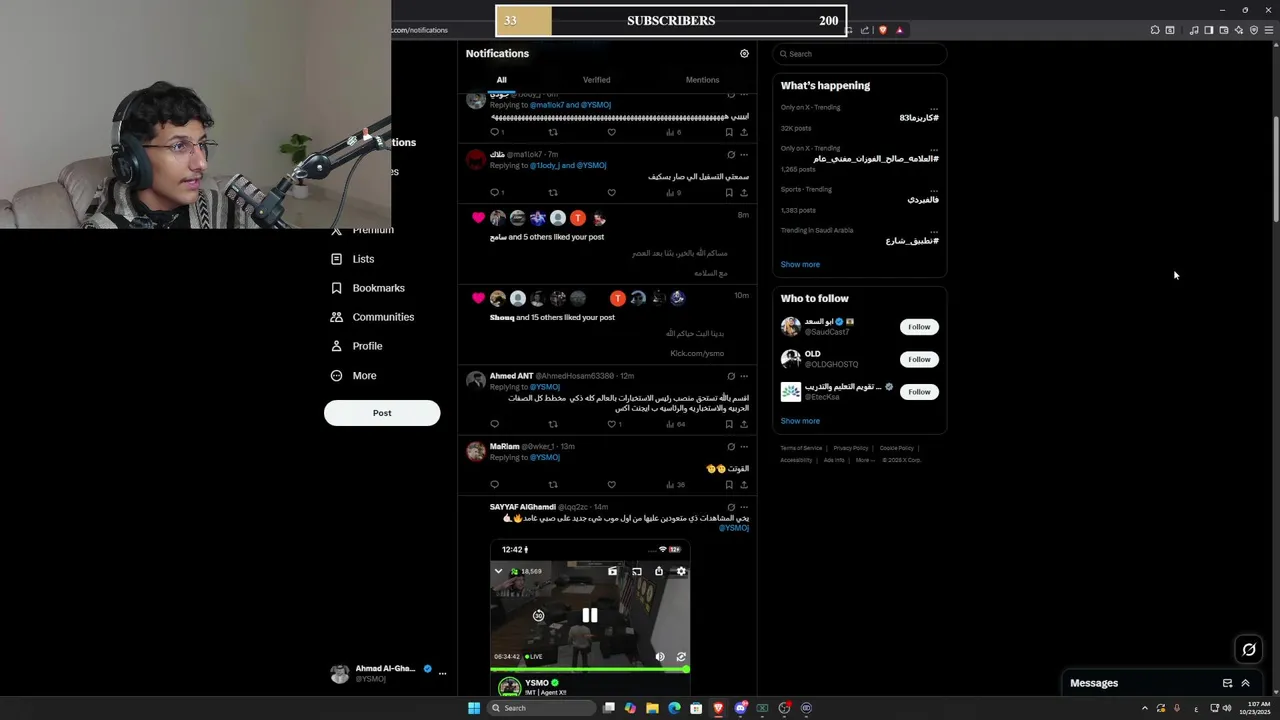Open File Explorer from the taskbar

pos(652,708)
